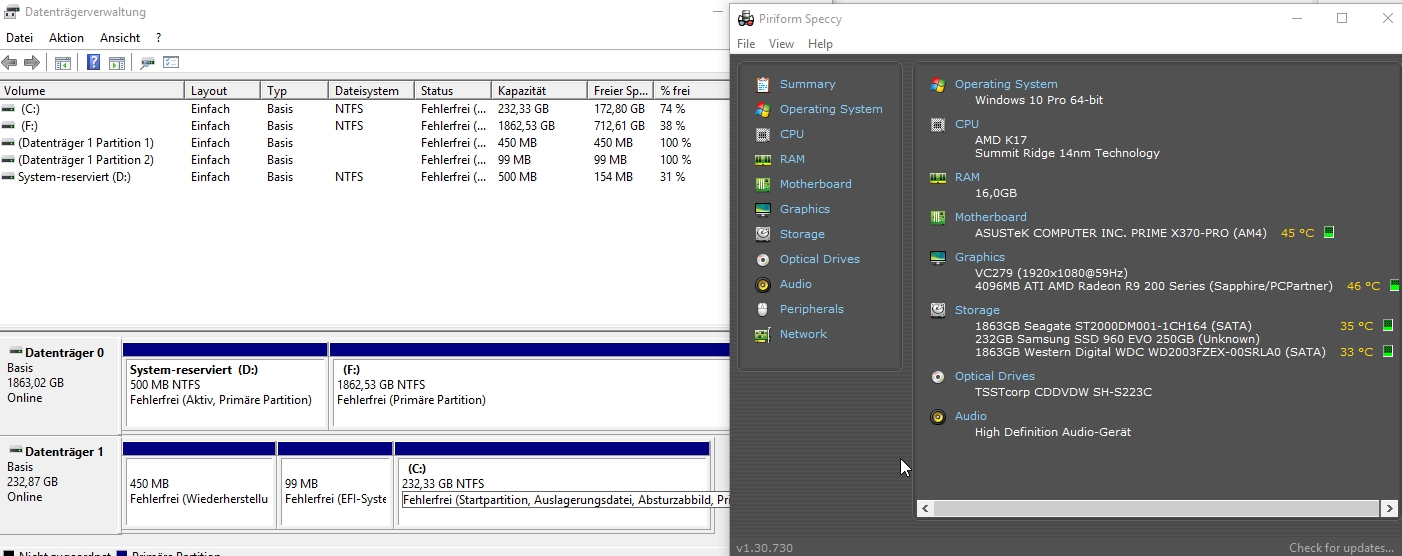Open the RAM heading link in Speccy summary

click(967, 177)
